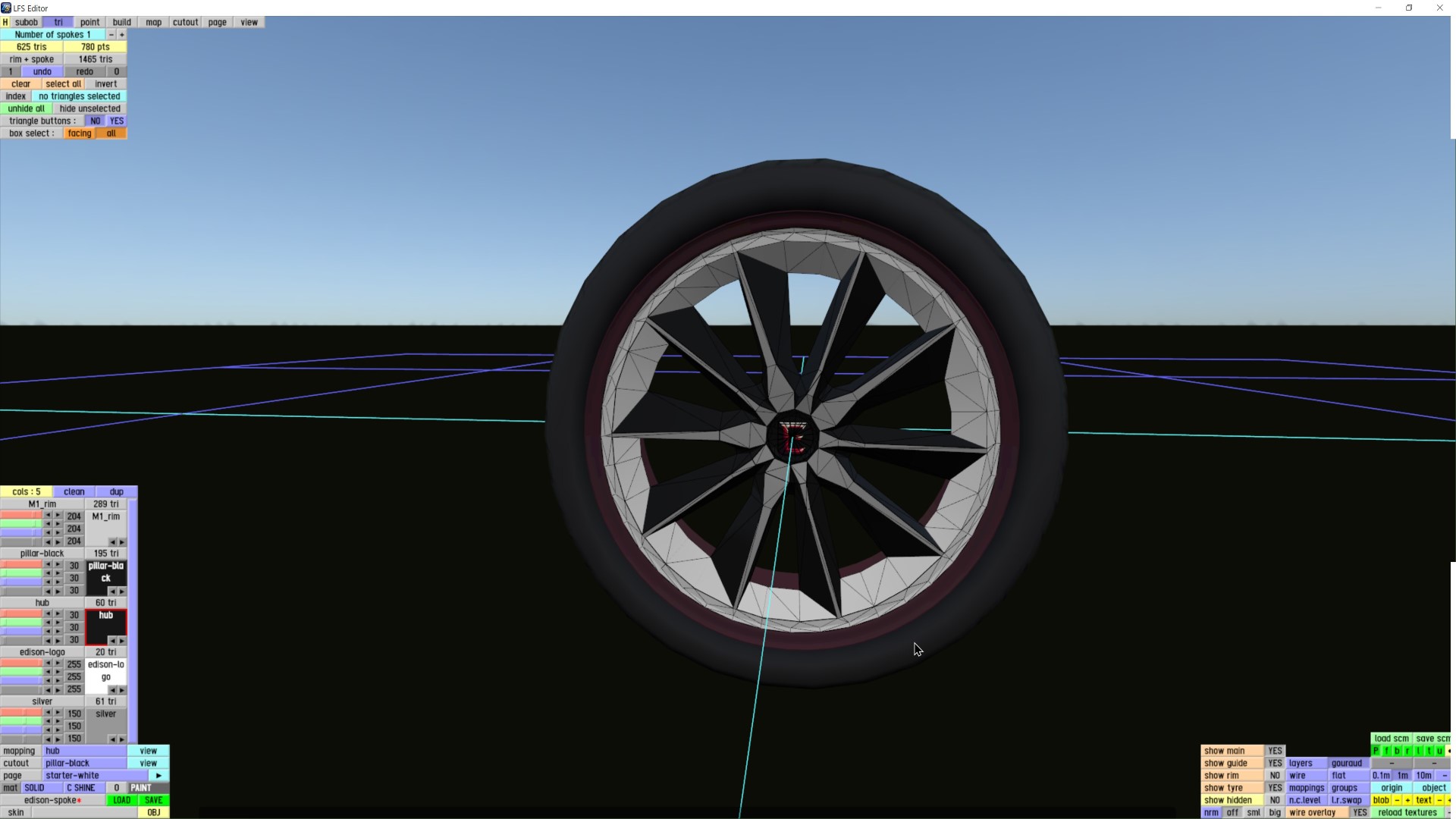Select the 'b' back view button
This screenshot has width=1456, height=819.
[x=1397, y=751]
